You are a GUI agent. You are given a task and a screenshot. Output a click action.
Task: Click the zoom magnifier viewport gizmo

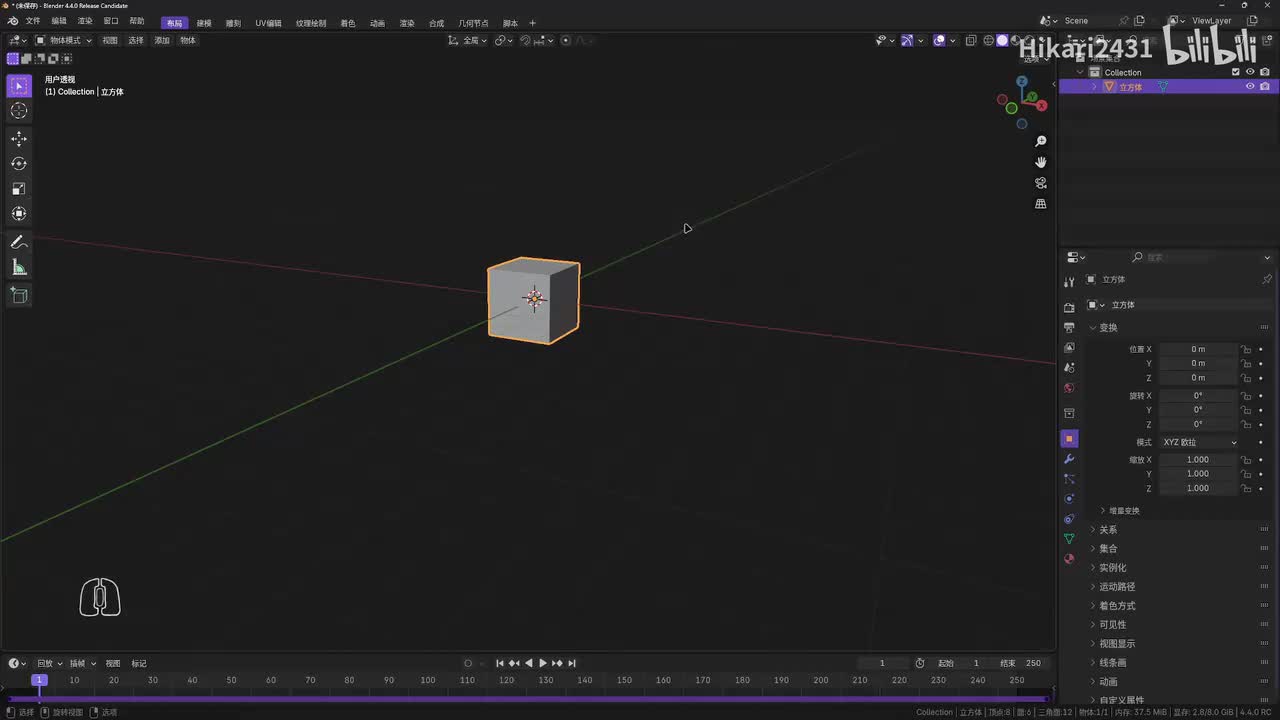coord(1040,141)
